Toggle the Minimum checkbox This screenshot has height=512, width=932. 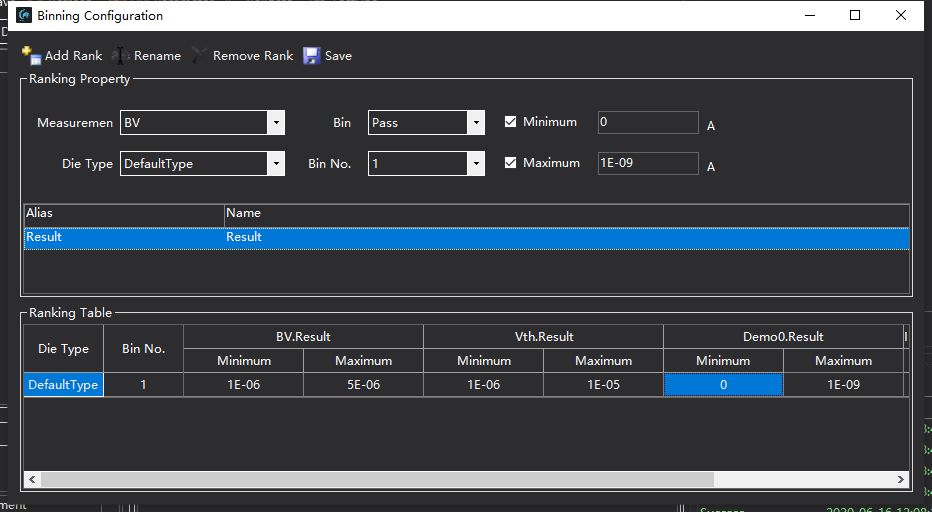pos(510,122)
